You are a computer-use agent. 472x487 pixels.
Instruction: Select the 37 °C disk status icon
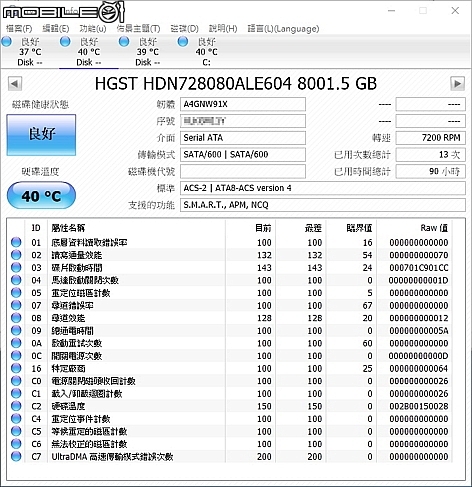(6, 42)
